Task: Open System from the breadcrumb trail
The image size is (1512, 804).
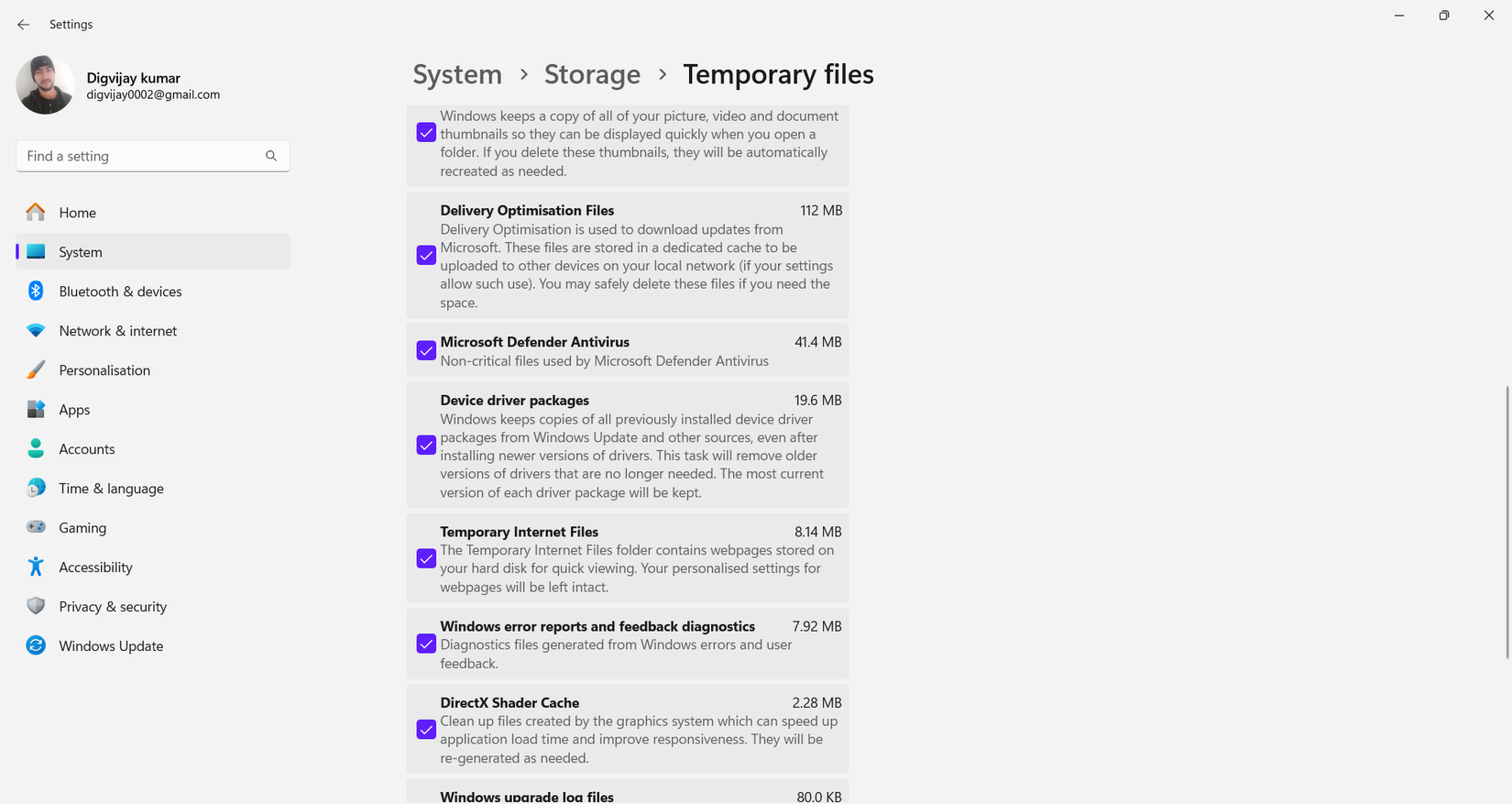Action: [457, 74]
